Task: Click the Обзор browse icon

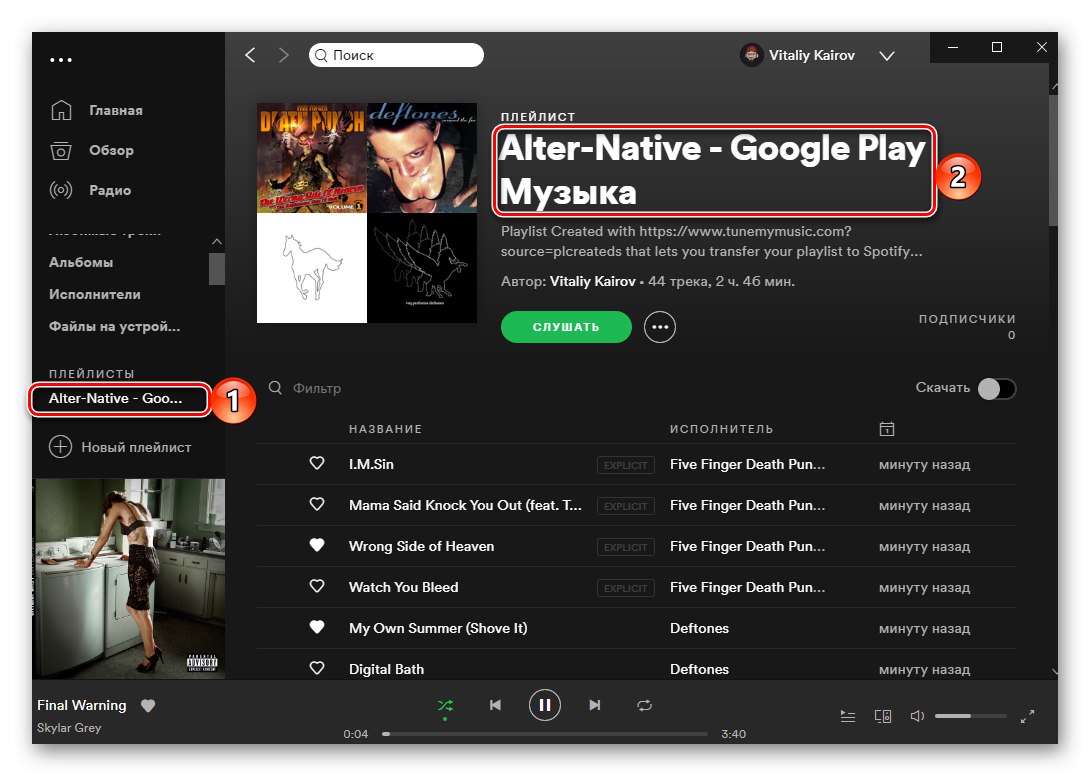Action: [60, 150]
